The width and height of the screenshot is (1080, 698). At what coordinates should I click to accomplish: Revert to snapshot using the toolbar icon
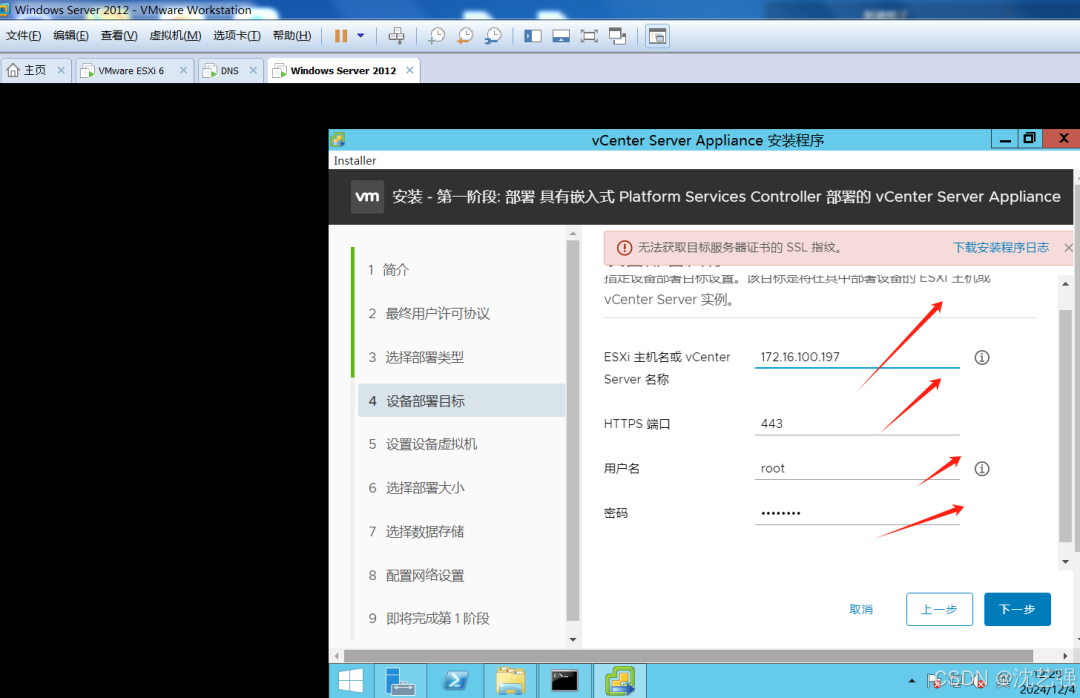[465, 36]
